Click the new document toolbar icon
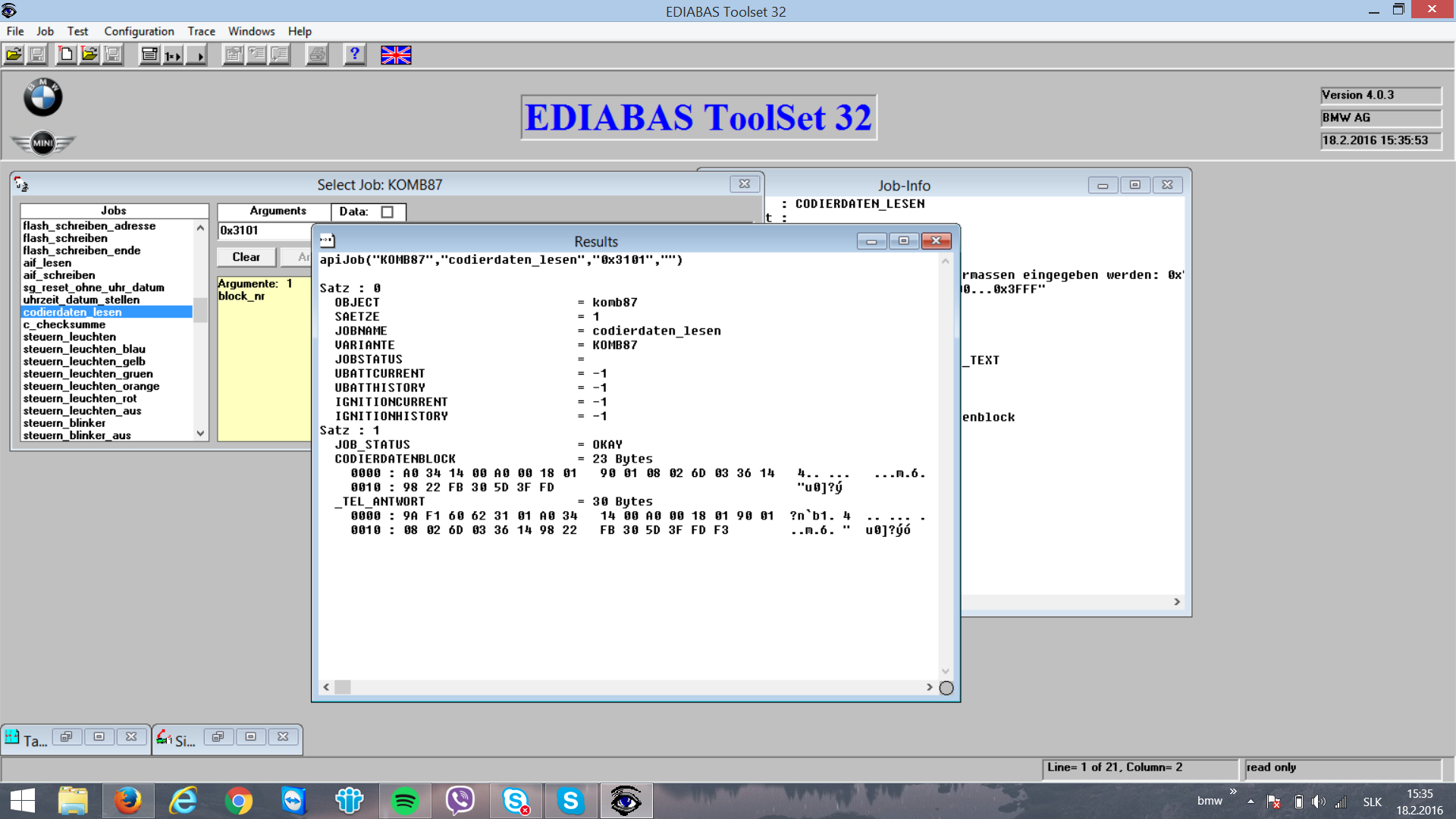 [x=67, y=55]
